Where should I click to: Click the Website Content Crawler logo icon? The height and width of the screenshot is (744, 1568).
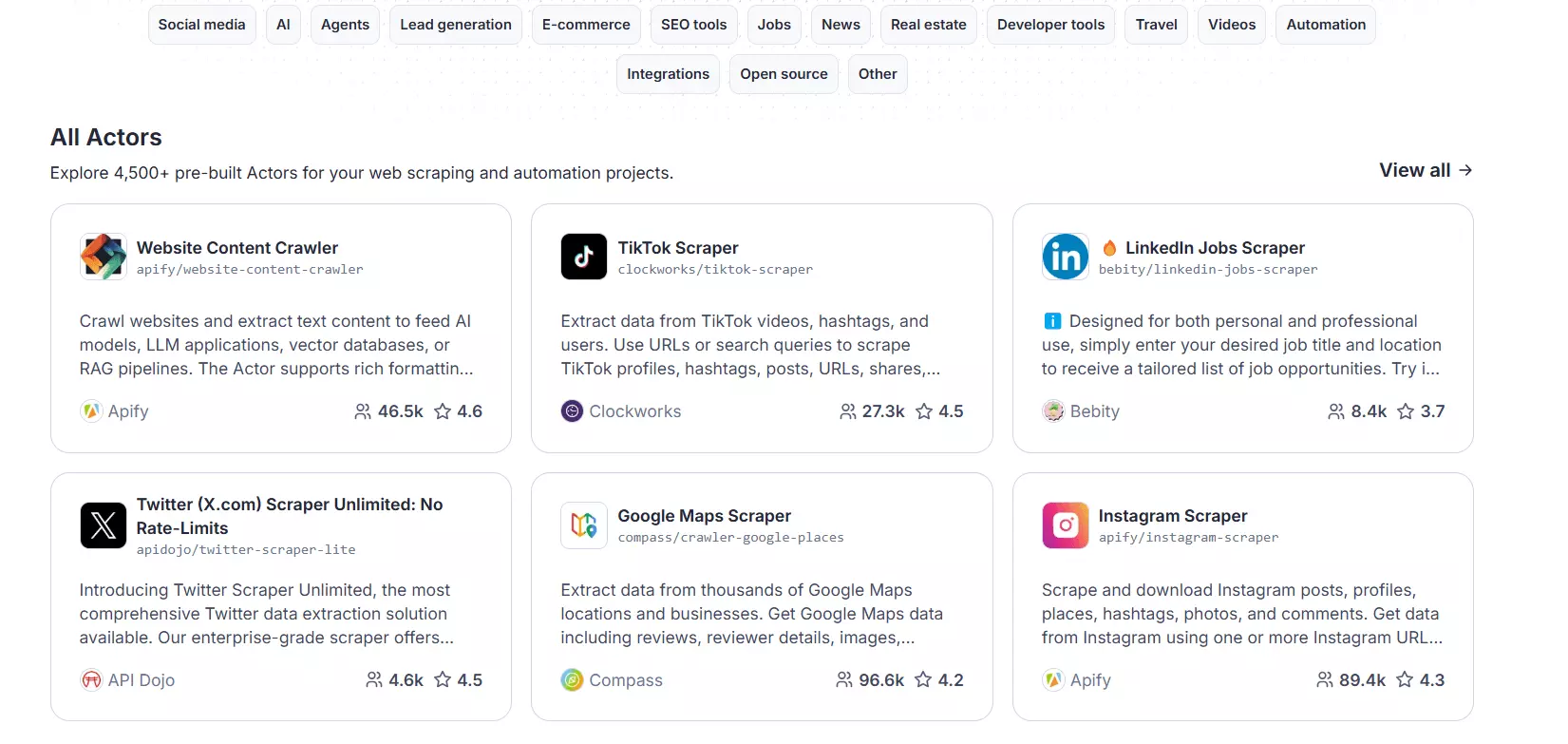click(104, 257)
